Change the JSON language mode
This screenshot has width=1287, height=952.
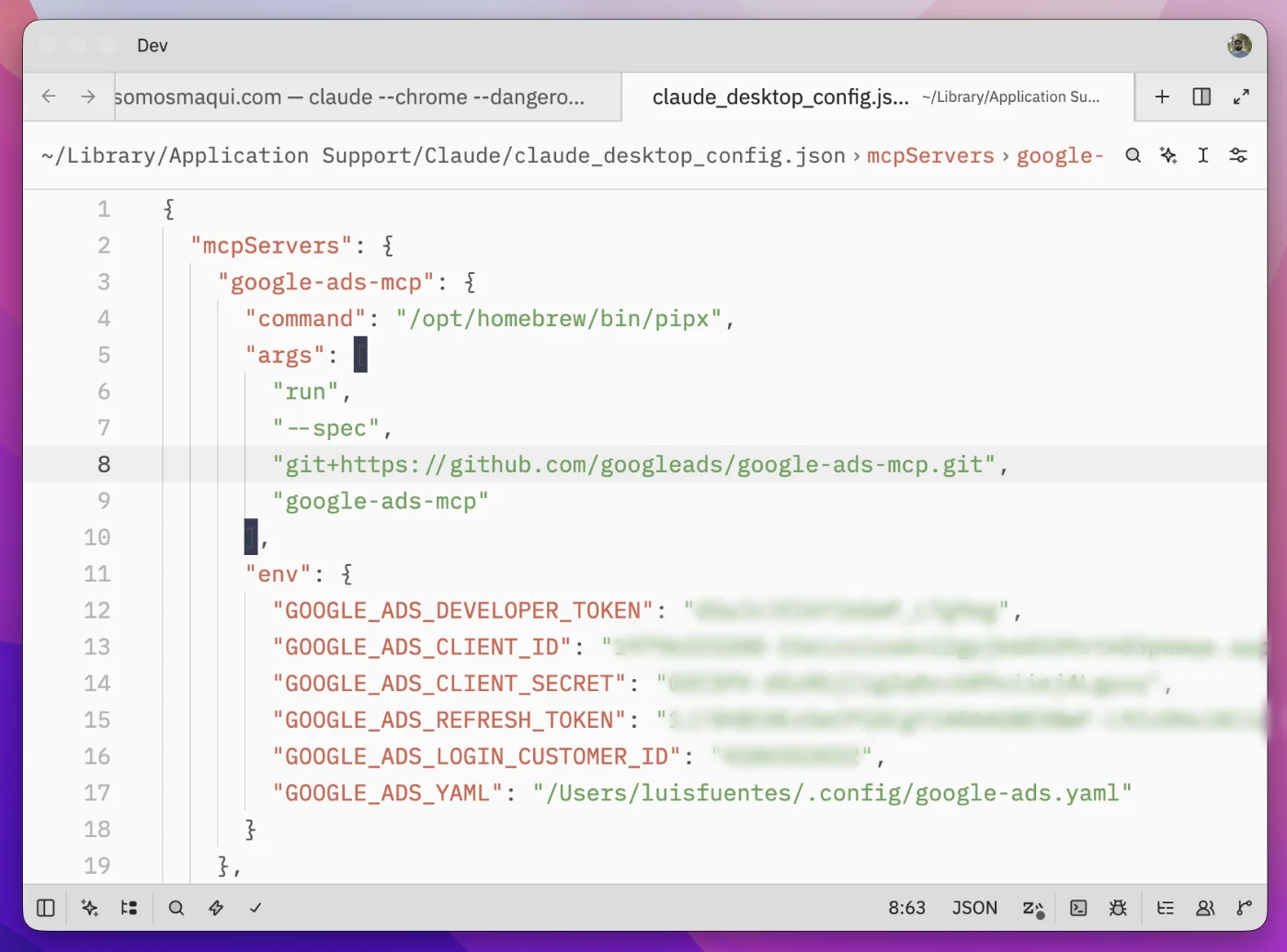pyautogui.click(x=974, y=908)
